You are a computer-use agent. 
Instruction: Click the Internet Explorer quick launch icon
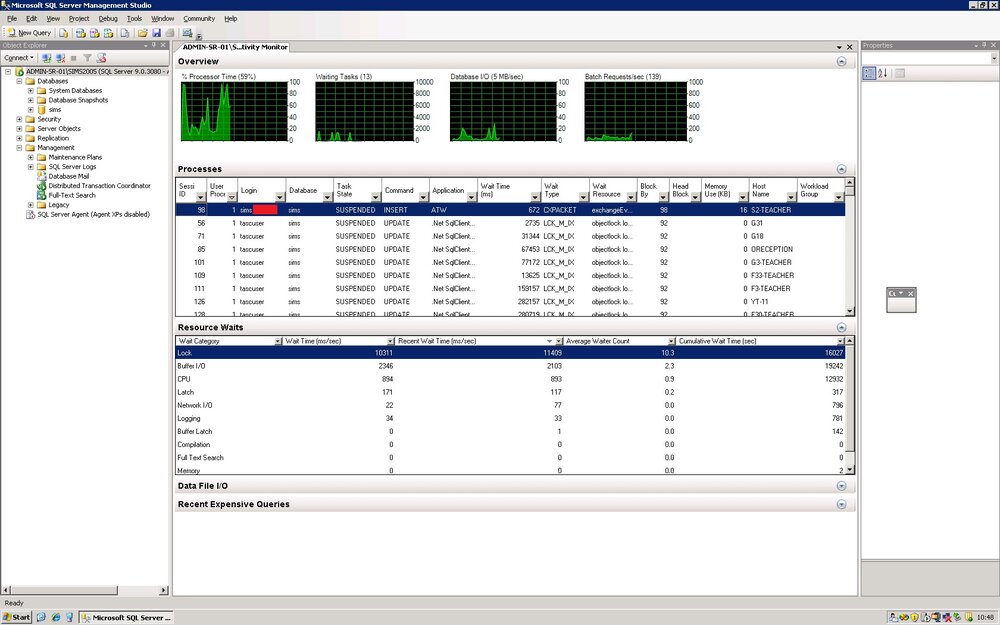(55, 617)
